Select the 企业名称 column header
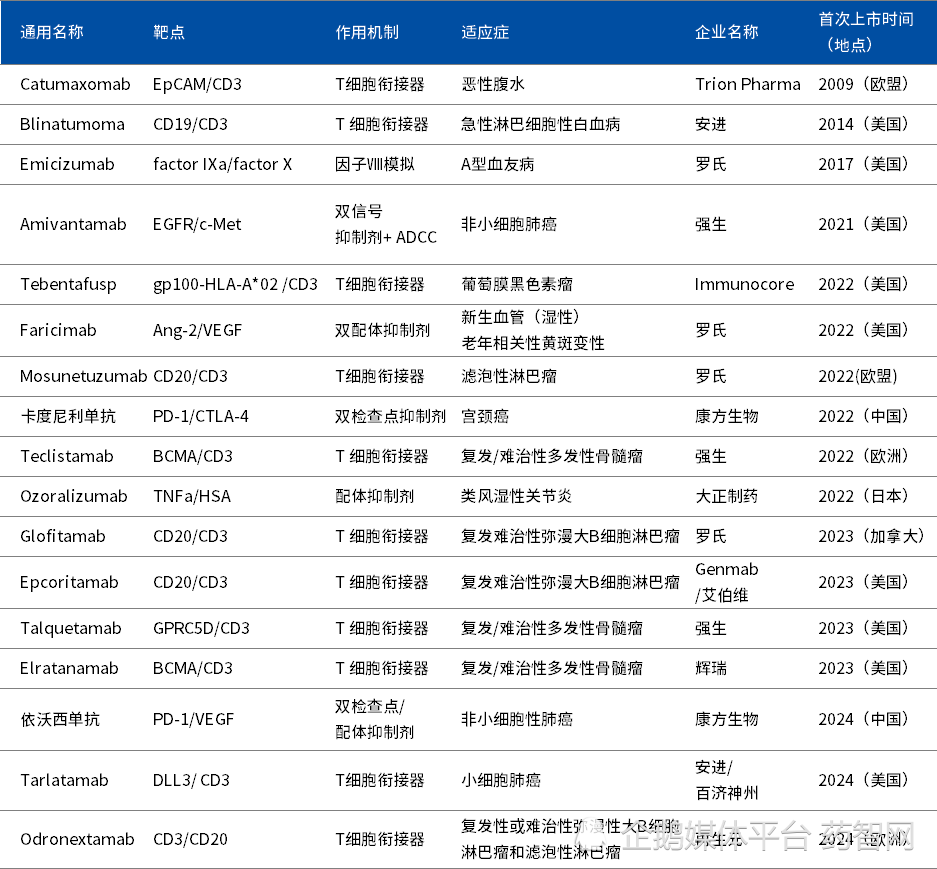Image resolution: width=937 pixels, height=869 pixels. [726, 32]
